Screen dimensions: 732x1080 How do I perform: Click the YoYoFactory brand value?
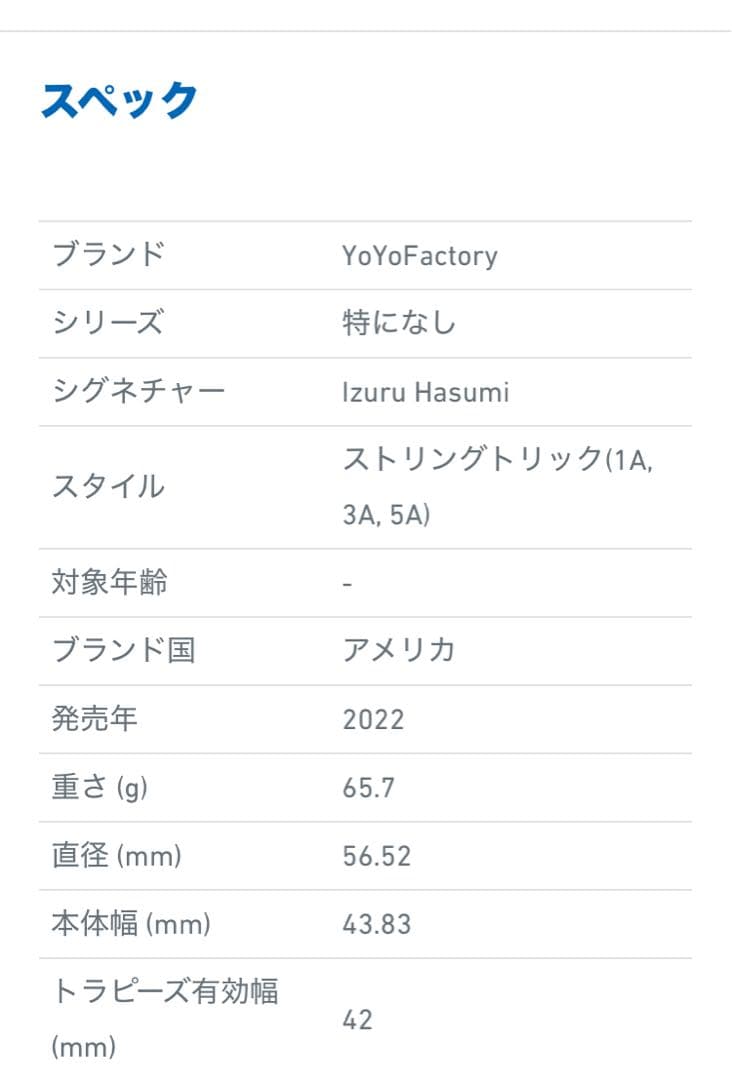[419, 256]
